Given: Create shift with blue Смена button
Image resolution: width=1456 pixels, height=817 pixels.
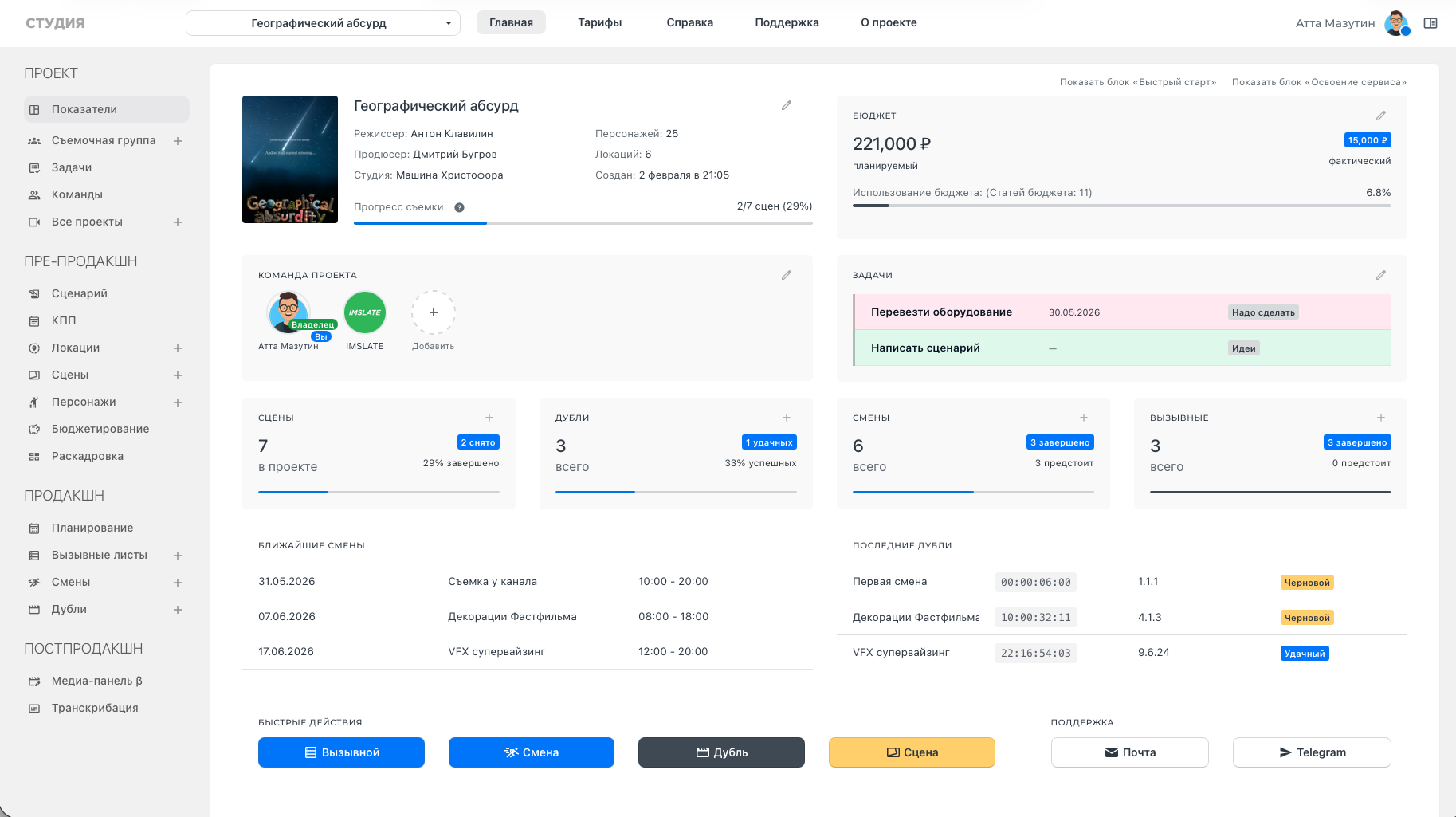Looking at the screenshot, I should (x=532, y=752).
